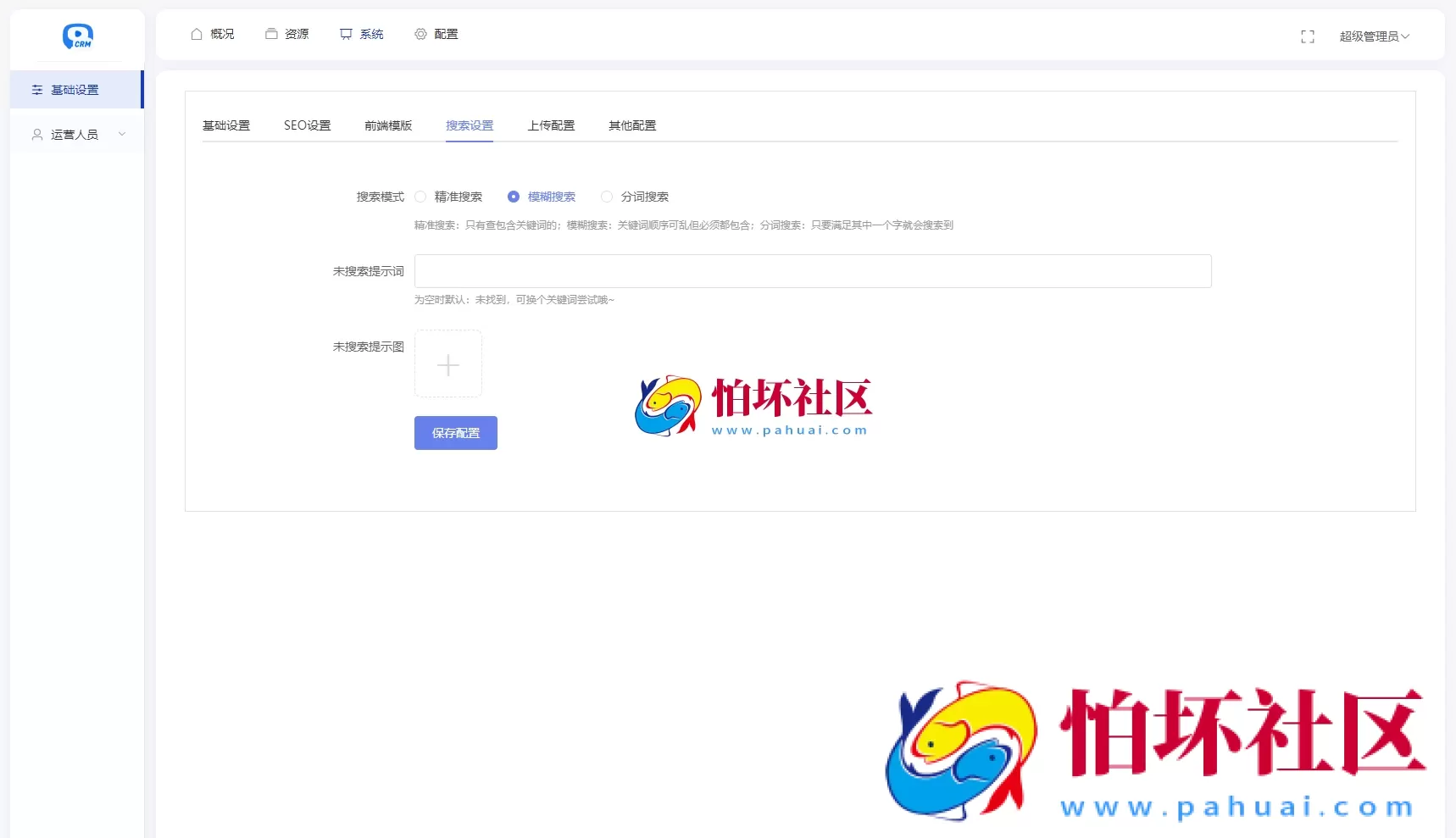Click the 概况 home icon in top navigation
Image resolution: width=1456 pixels, height=838 pixels.
tap(196, 34)
